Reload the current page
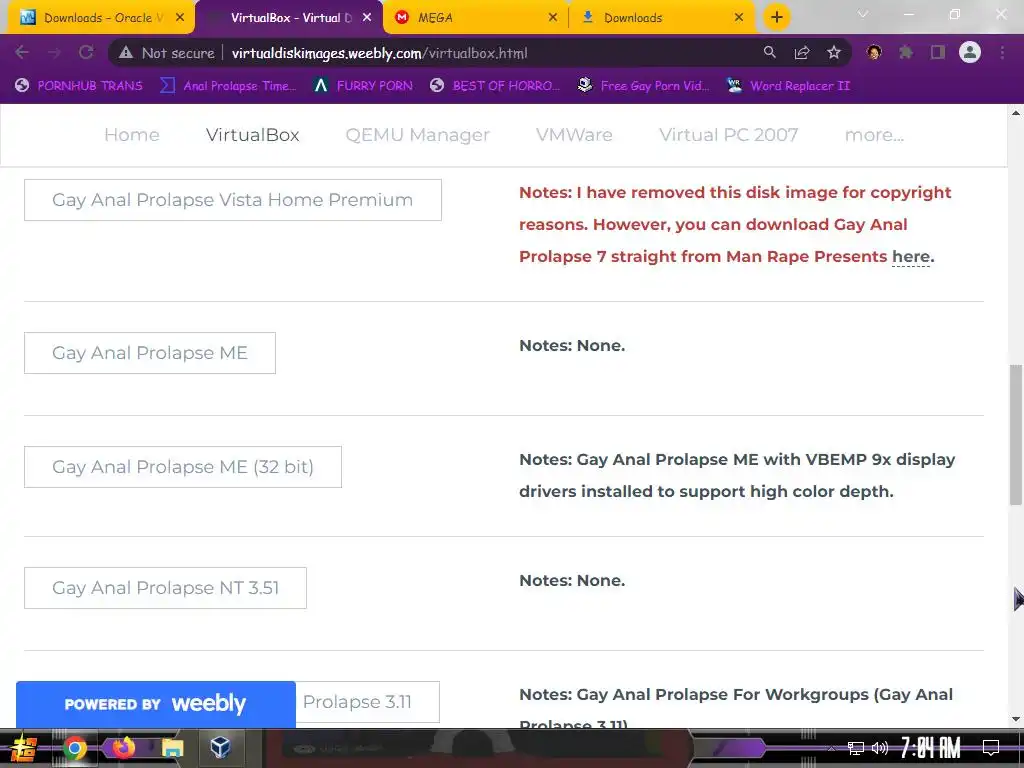This screenshot has width=1024, height=768. pyautogui.click(x=86, y=53)
